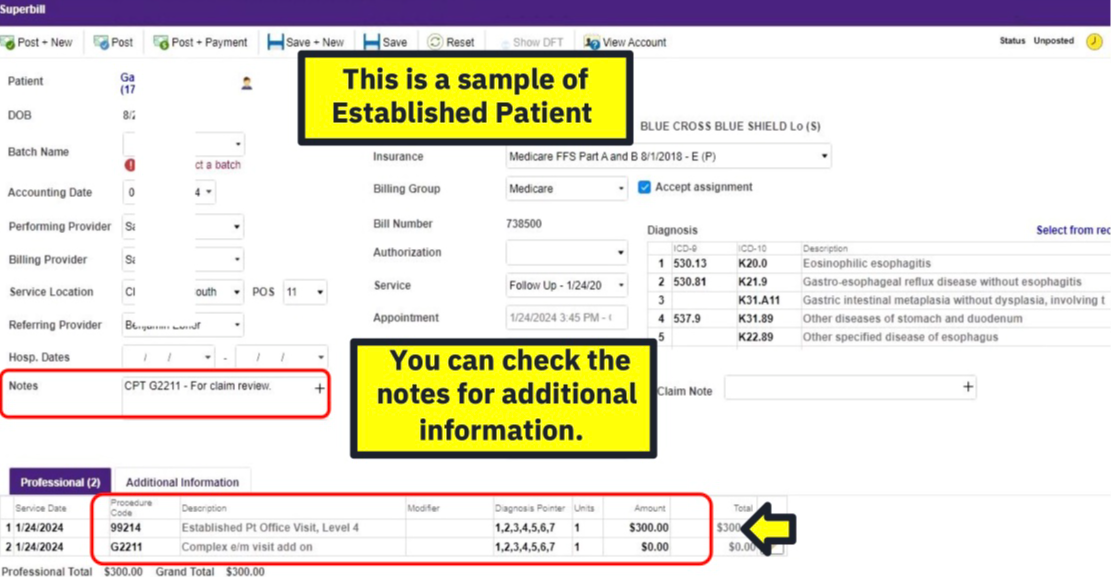Select procedure code G2211
This screenshot has width=1111, height=577.
point(126,547)
